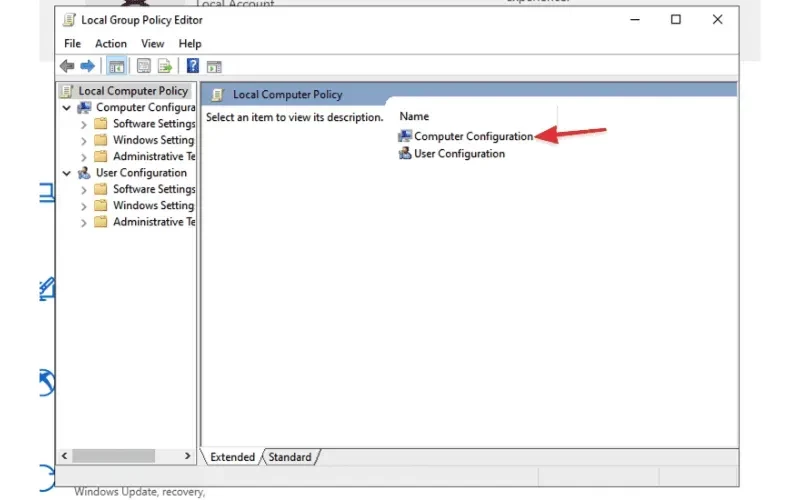This screenshot has height=500, width=800.
Task: Click the Properties toolbar icon
Action: coord(143,66)
